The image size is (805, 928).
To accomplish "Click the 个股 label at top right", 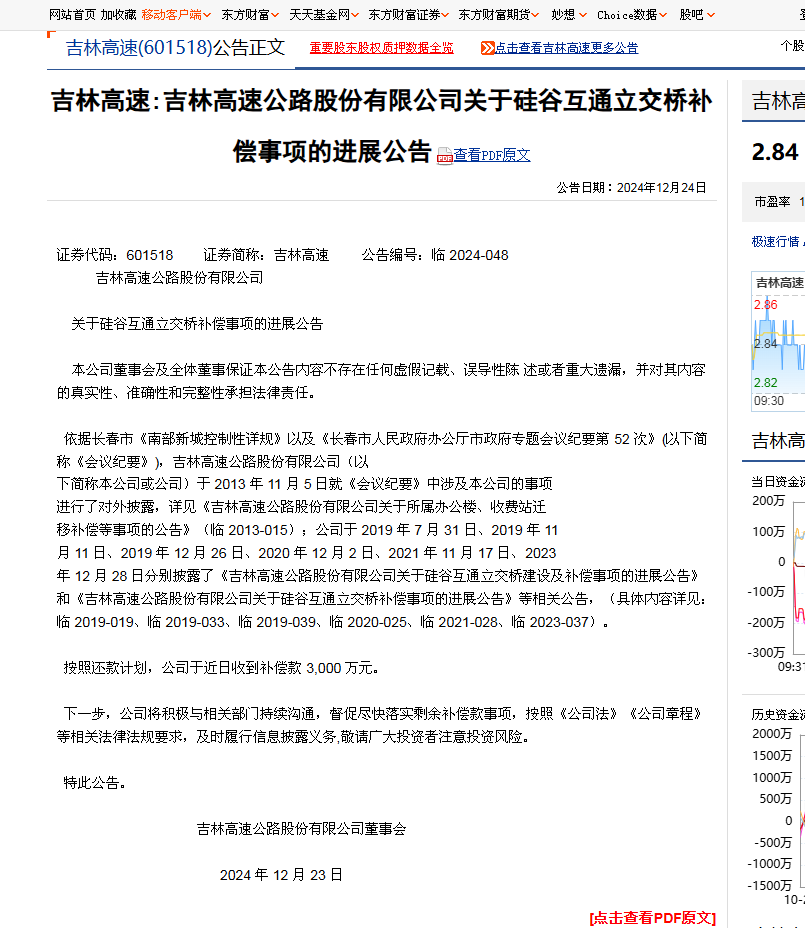I will [x=793, y=46].
